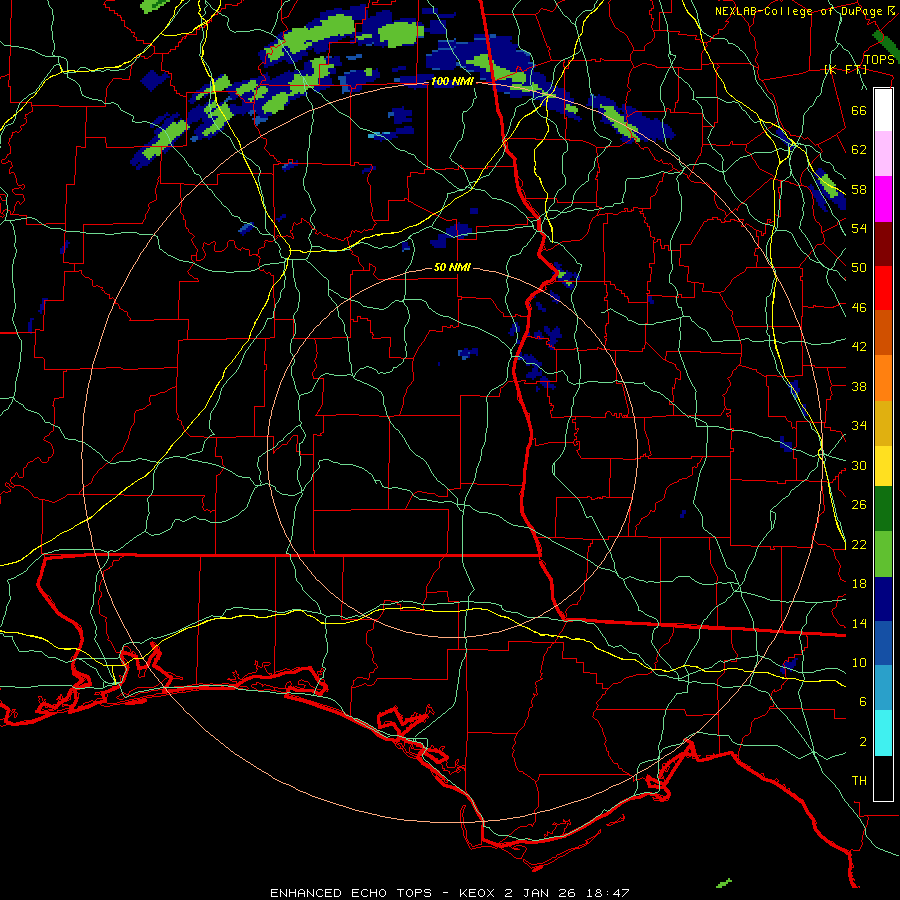Screen dimensions: 900x900
Task: Click the legend value 42
Action: click(x=859, y=347)
